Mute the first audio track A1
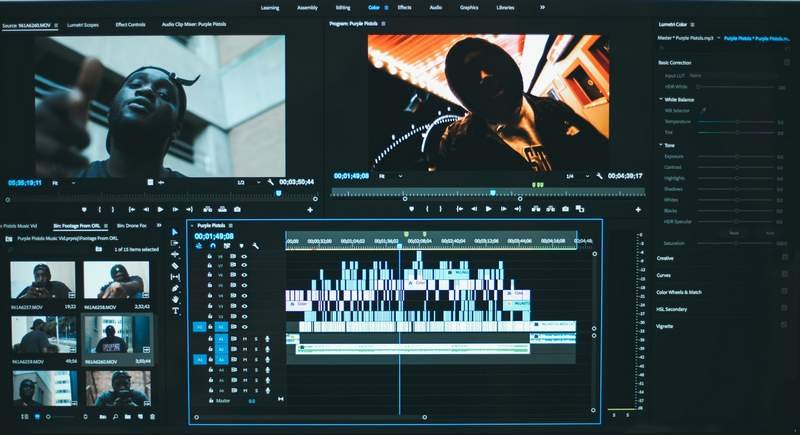Screen dimensions: 800x435 [245, 339]
